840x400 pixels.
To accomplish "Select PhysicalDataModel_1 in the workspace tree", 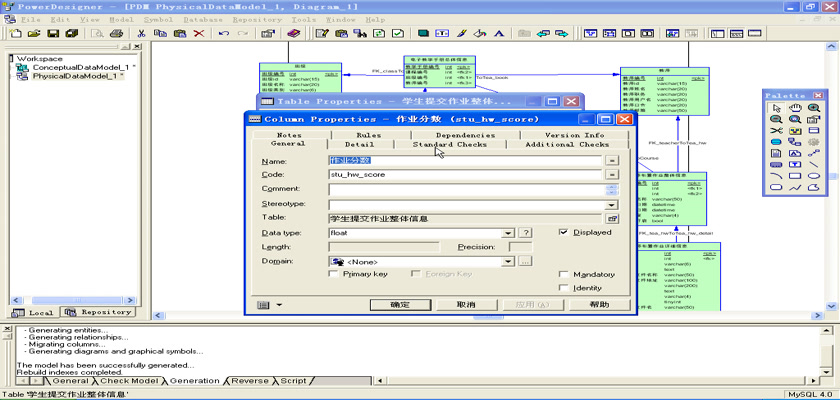I will 78,76.
